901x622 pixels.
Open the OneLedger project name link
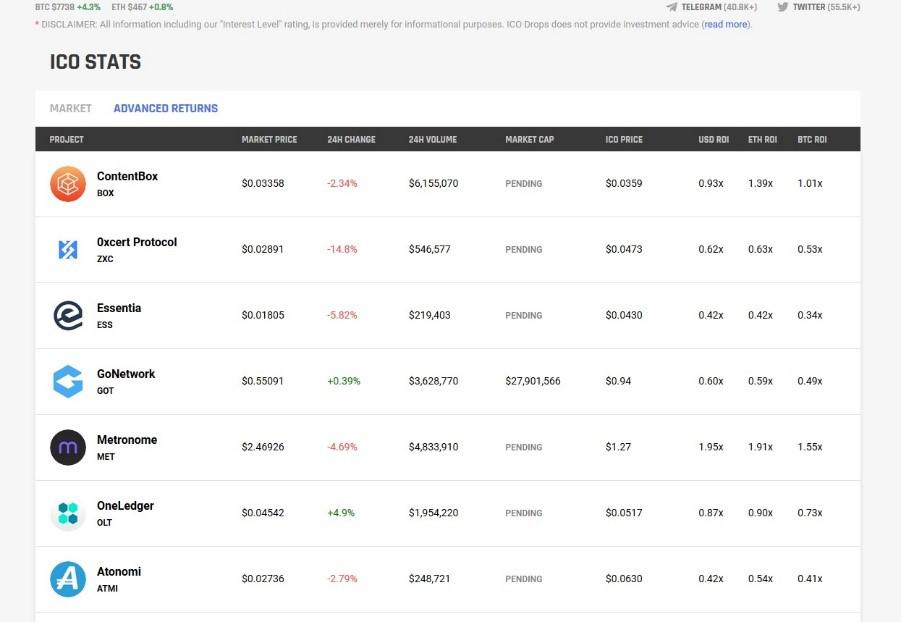point(125,506)
